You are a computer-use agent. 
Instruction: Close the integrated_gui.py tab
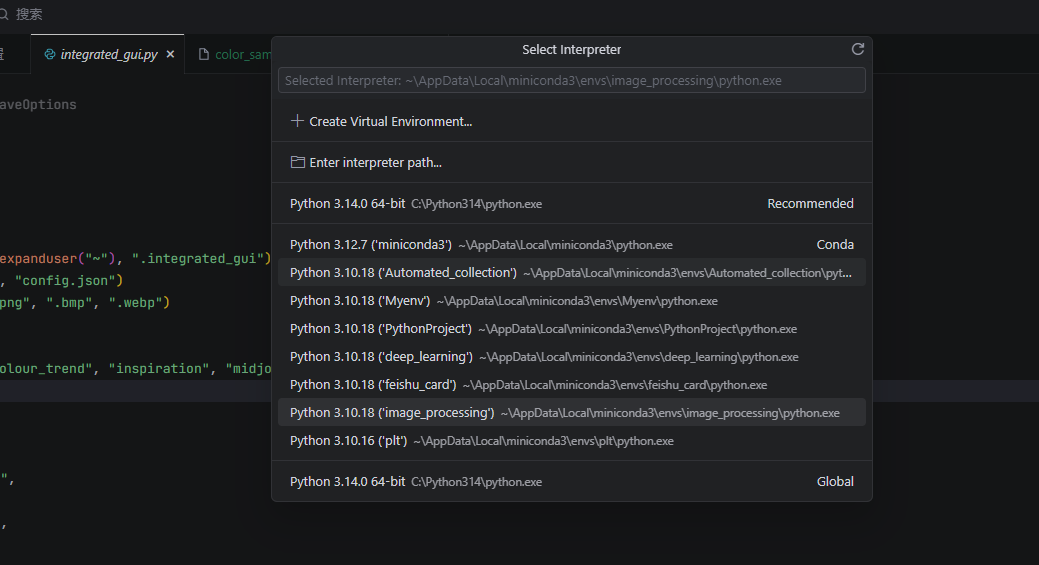(170, 55)
